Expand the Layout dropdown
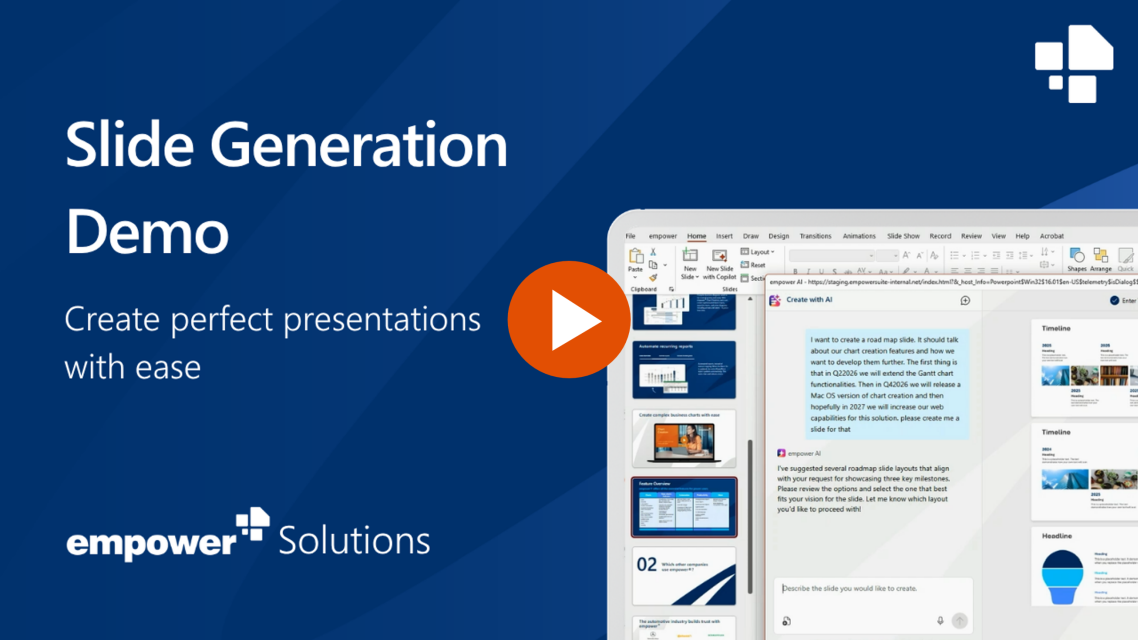Image resolution: width=1138 pixels, height=640 pixels. click(758, 252)
